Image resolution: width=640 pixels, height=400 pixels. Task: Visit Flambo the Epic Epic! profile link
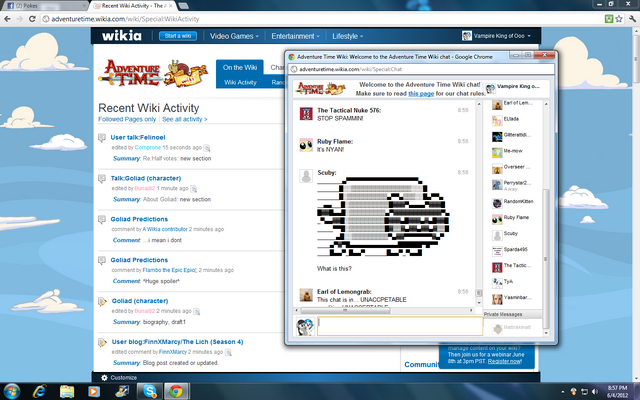tap(169, 270)
